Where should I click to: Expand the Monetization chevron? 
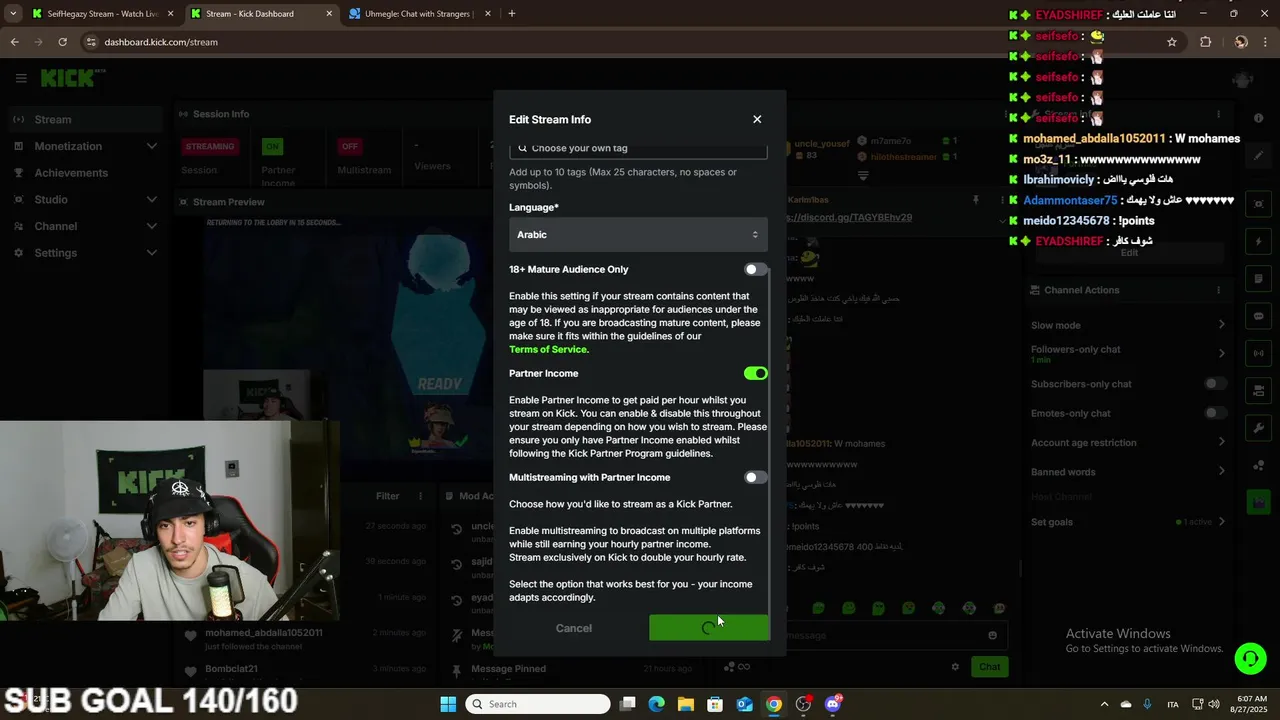pos(152,146)
